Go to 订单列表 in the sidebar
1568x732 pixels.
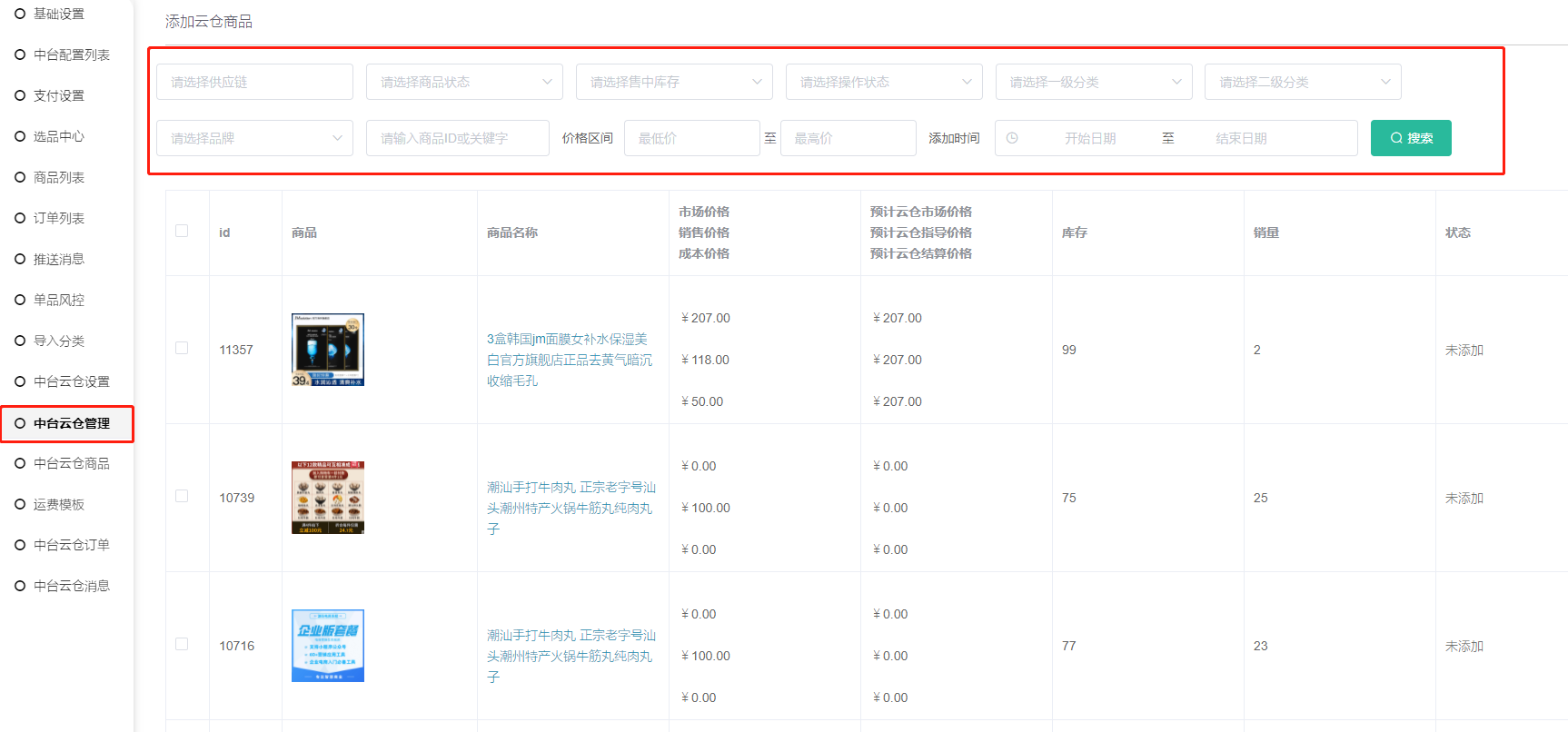click(58, 218)
